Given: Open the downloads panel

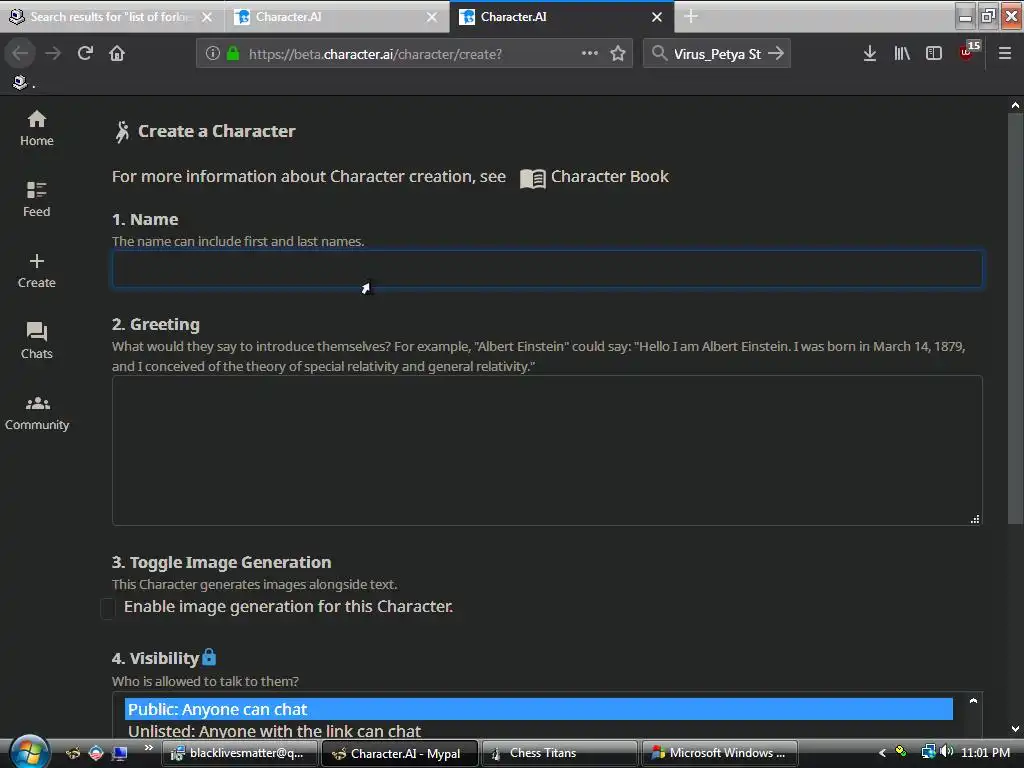Looking at the screenshot, I should click(870, 54).
